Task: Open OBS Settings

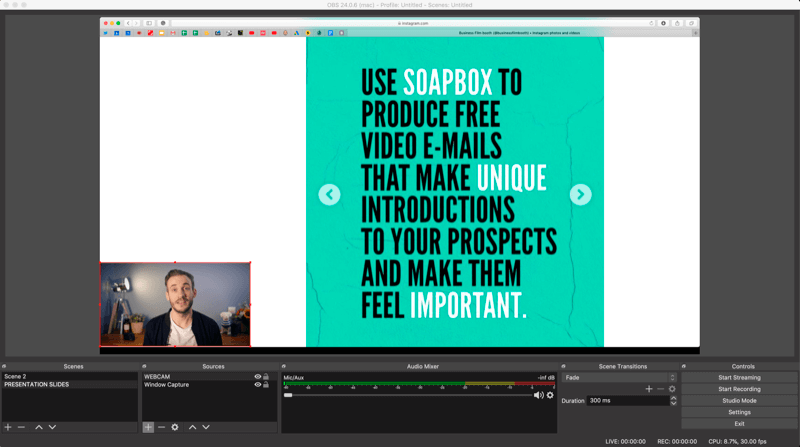Action: tap(739, 412)
